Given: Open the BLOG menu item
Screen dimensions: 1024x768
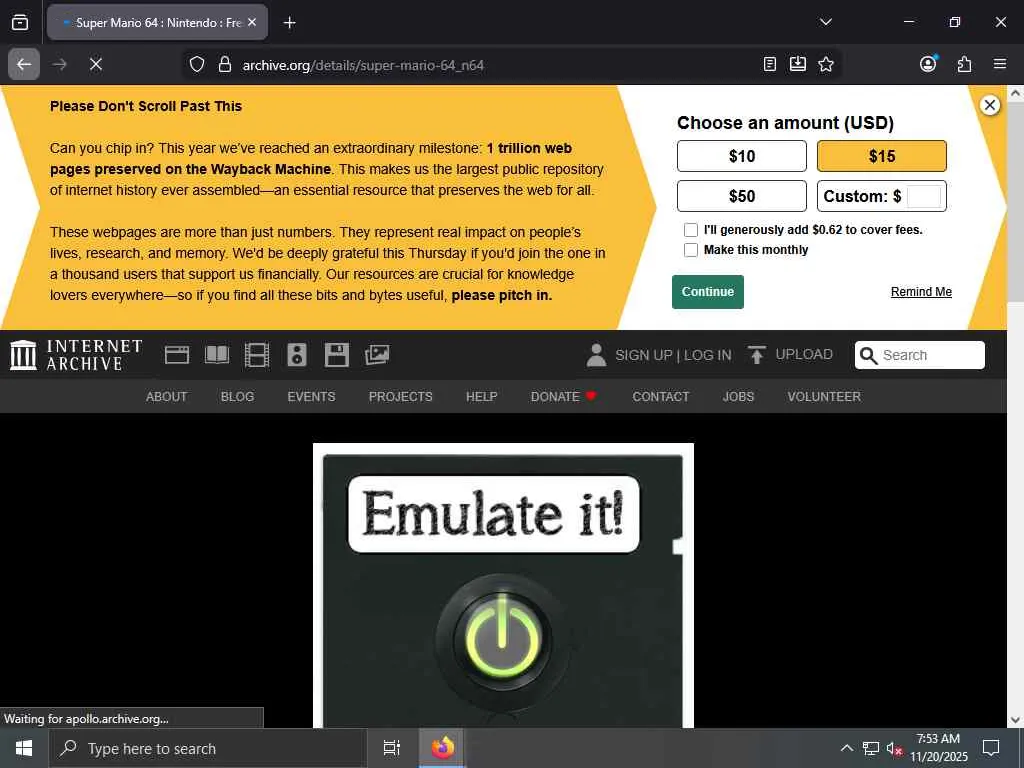Looking at the screenshot, I should (237, 396).
